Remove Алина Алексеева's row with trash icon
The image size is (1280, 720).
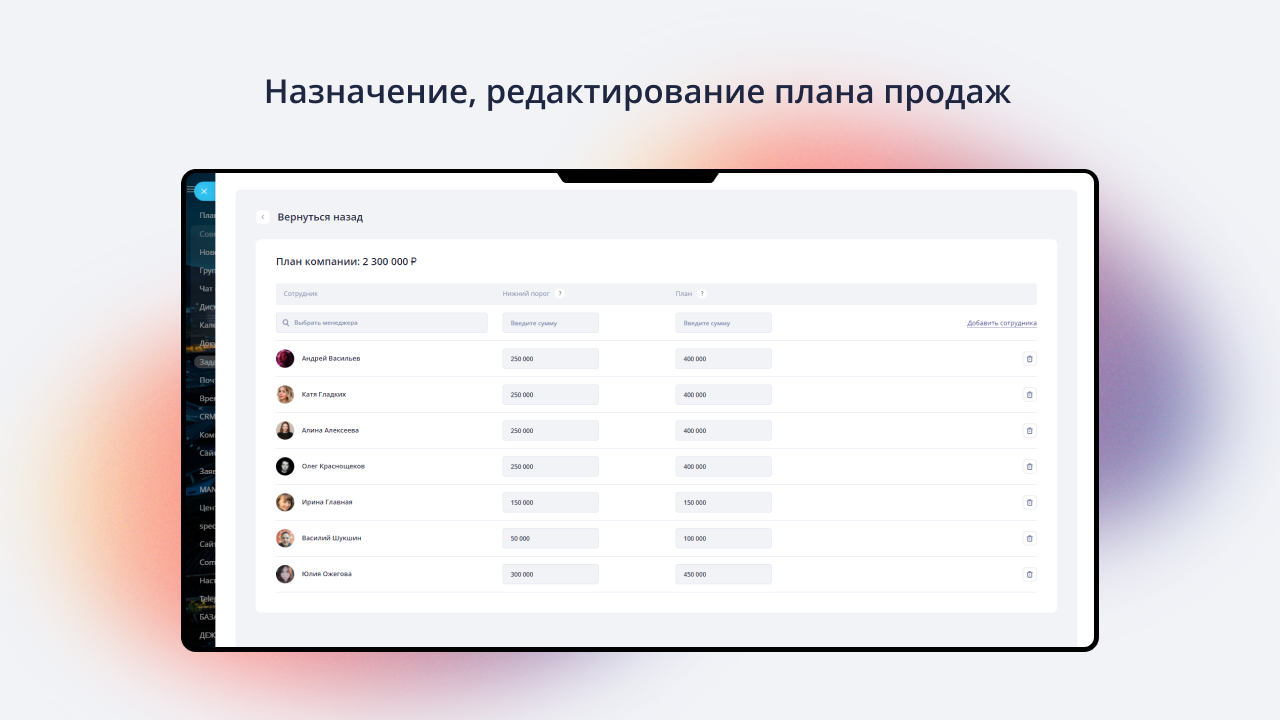[x=1030, y=430]
